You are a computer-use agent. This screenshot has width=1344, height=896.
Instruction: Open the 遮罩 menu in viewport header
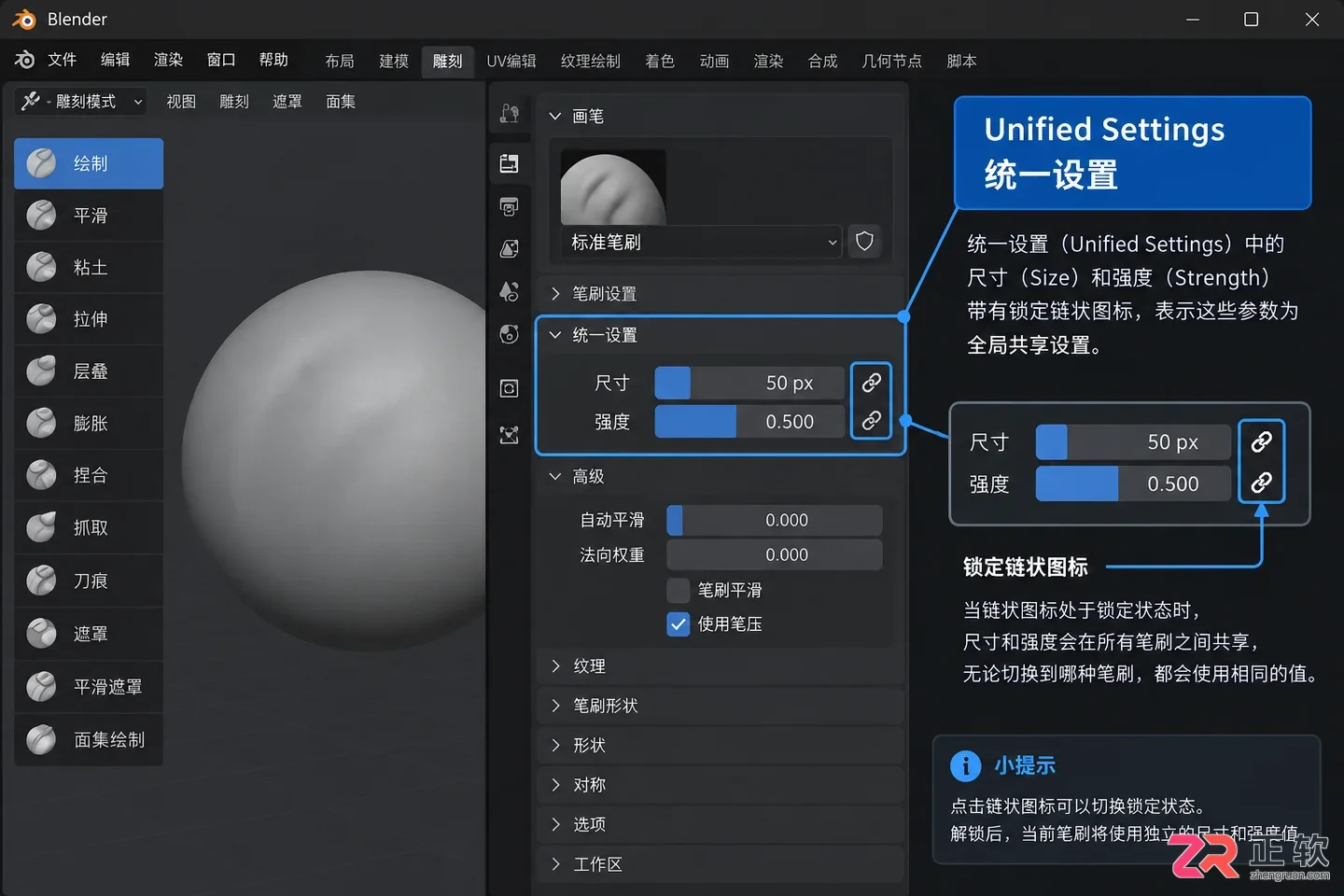(x=287, y=102)
